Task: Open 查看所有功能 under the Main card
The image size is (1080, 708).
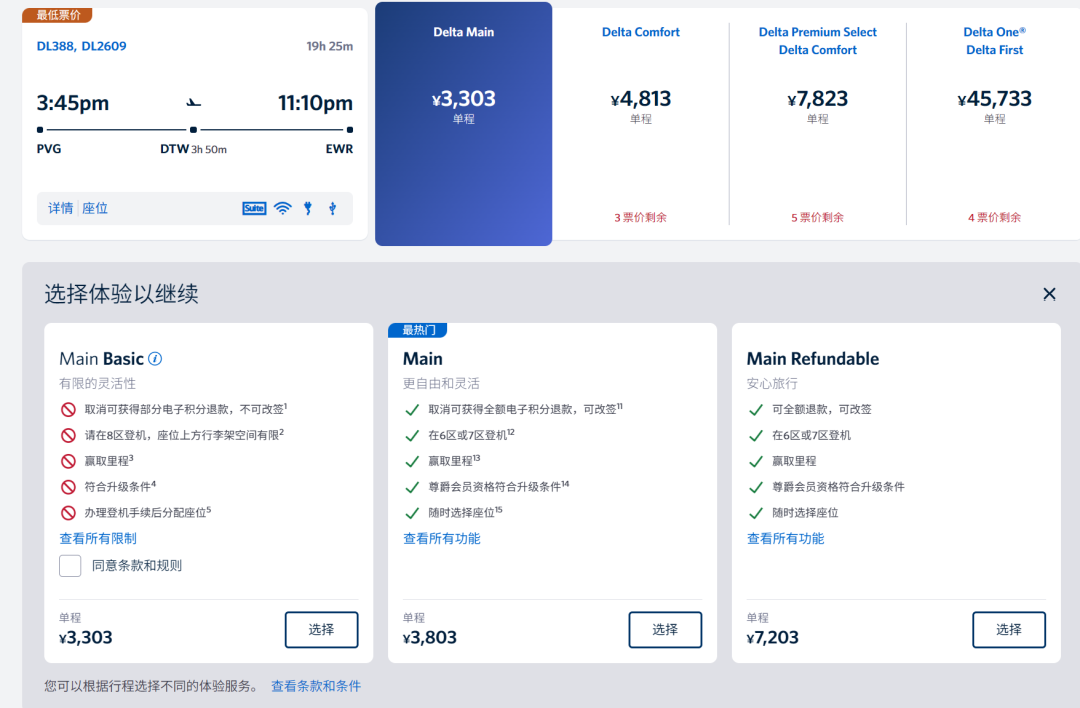Action: (442, 539)
